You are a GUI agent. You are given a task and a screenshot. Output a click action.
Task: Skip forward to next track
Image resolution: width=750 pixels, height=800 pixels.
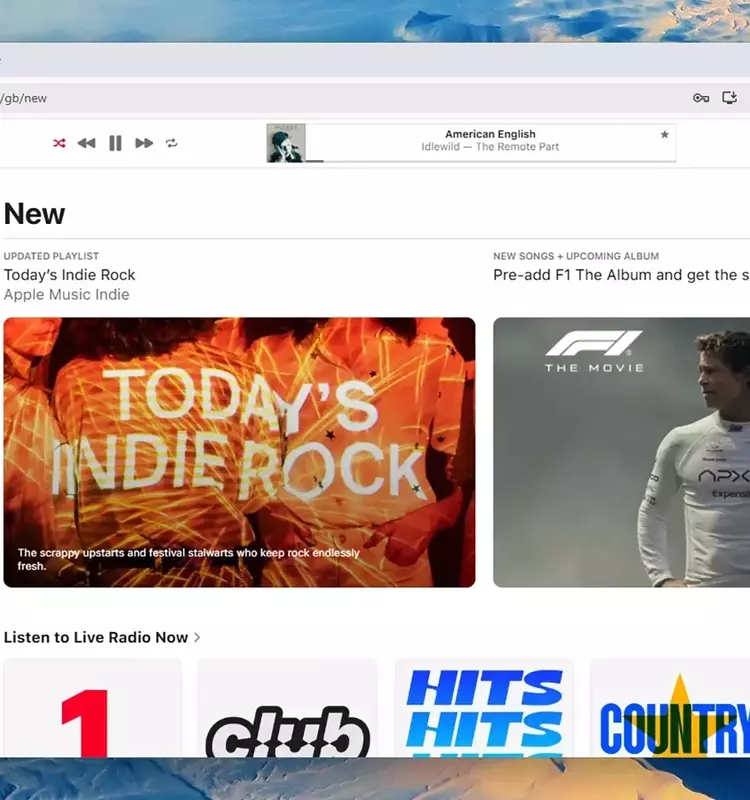coord(144,143)
